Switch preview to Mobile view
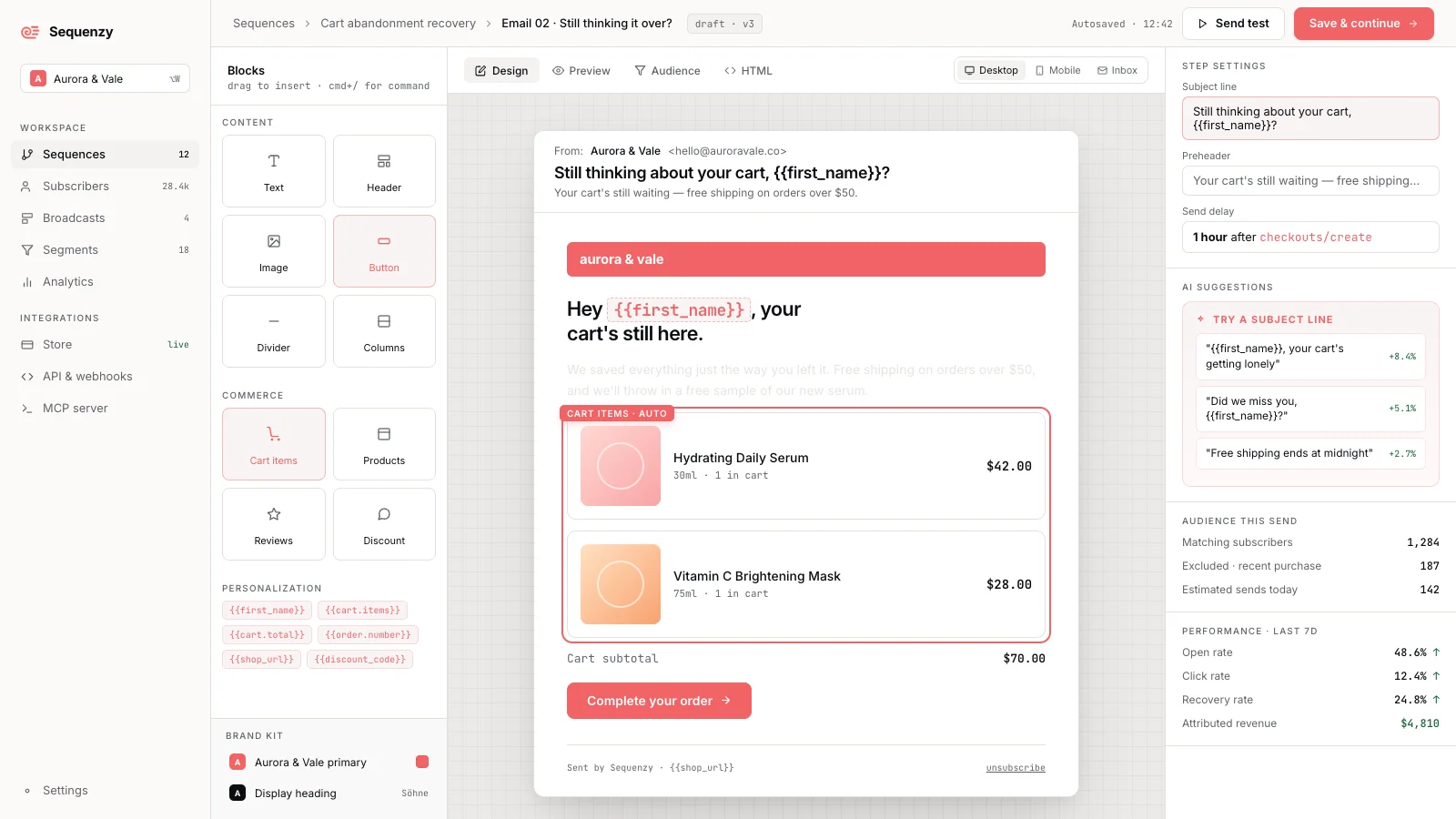 tap(1057, 70)
